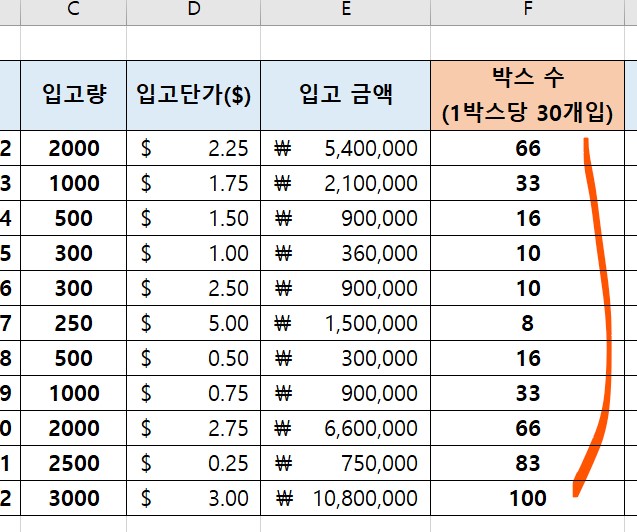Select unit price cell $ 0.75
The height and width of the screenshot is (532, 637).
coord(193,393)
